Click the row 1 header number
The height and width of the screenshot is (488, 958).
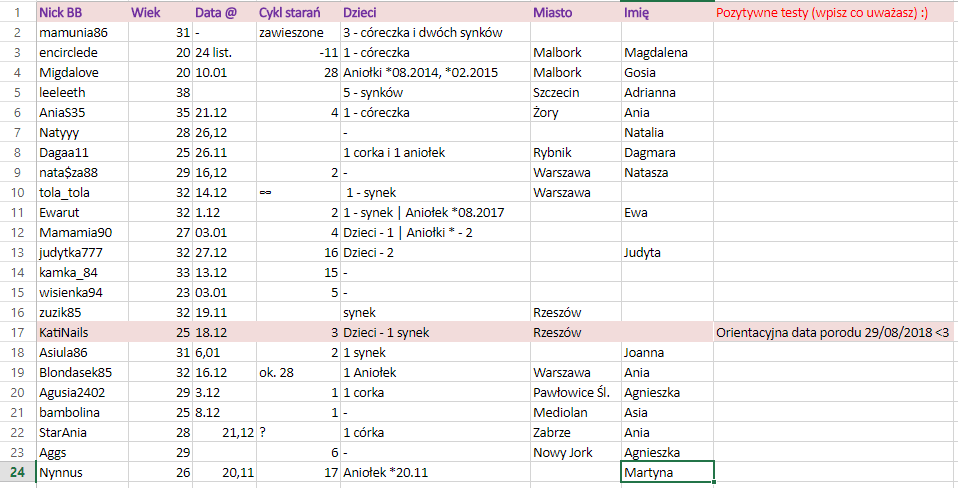point(17,14)
